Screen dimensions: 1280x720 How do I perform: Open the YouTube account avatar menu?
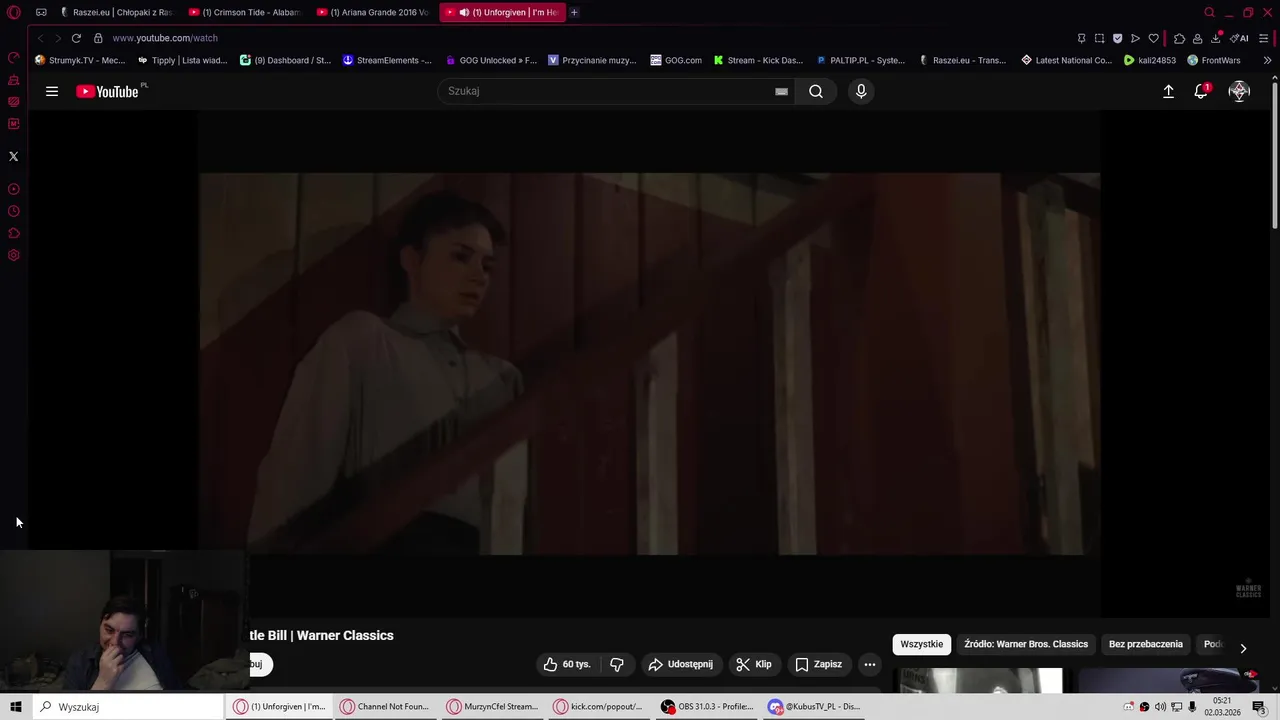point(1239,91)
